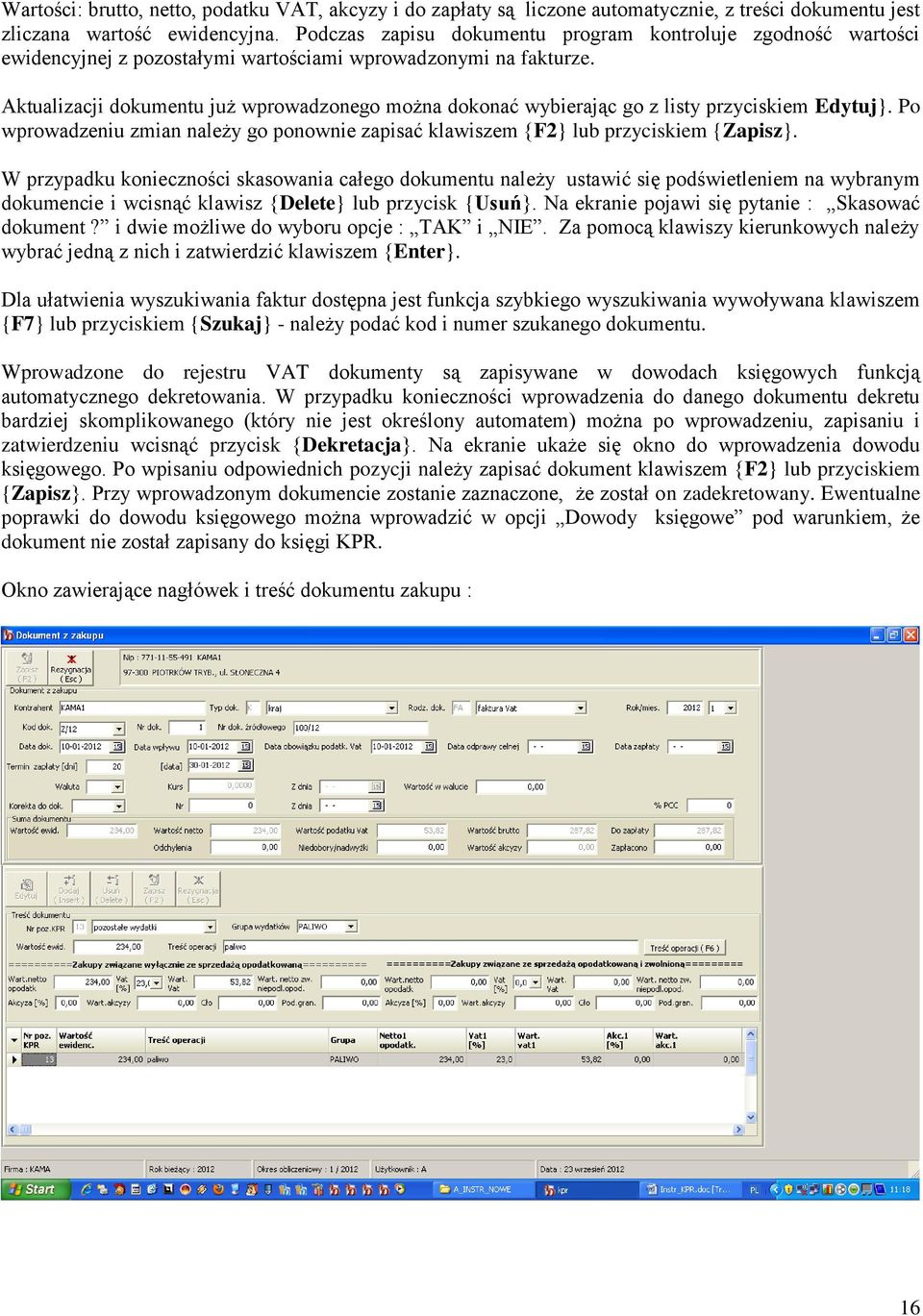Click the Grupa column header in grid
923x1316 pixels.
[351, 1040]
